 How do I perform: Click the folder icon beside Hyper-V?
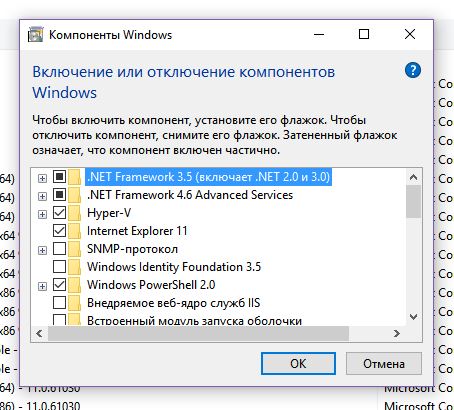pos(75,213)
